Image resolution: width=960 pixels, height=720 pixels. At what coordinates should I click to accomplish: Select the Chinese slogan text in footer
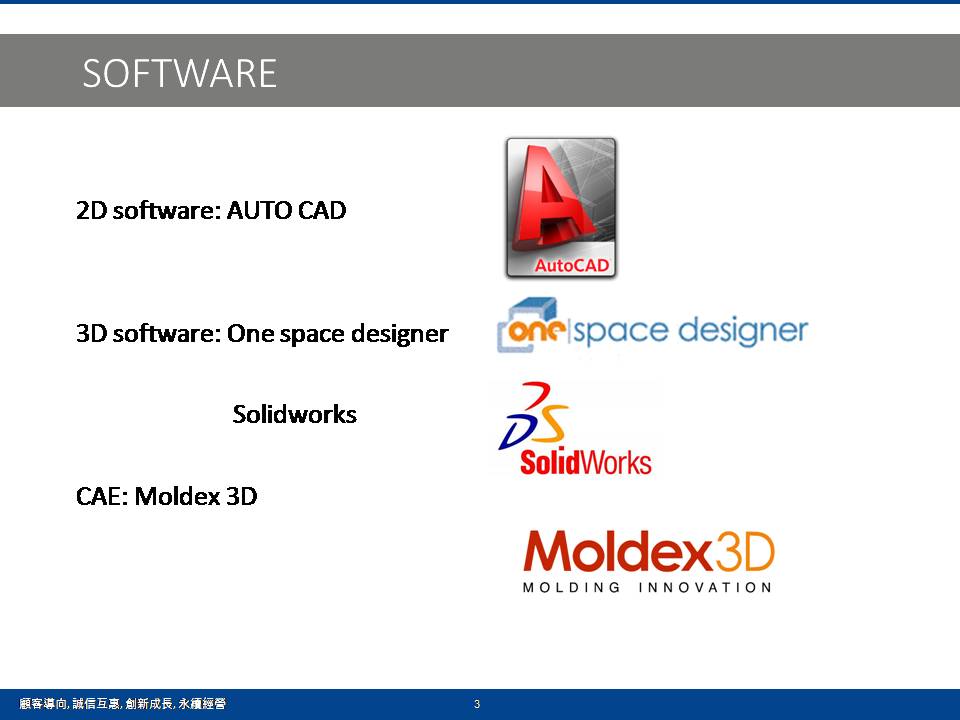[122, 704]
